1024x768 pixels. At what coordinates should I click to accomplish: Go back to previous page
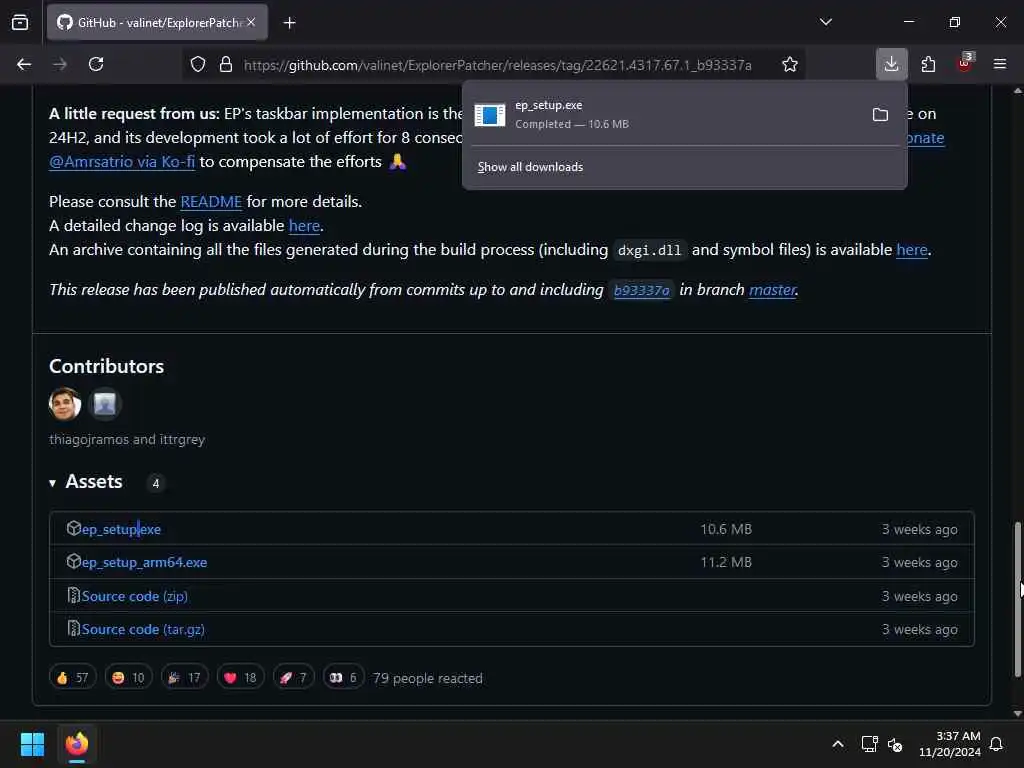tap(24, 64)
